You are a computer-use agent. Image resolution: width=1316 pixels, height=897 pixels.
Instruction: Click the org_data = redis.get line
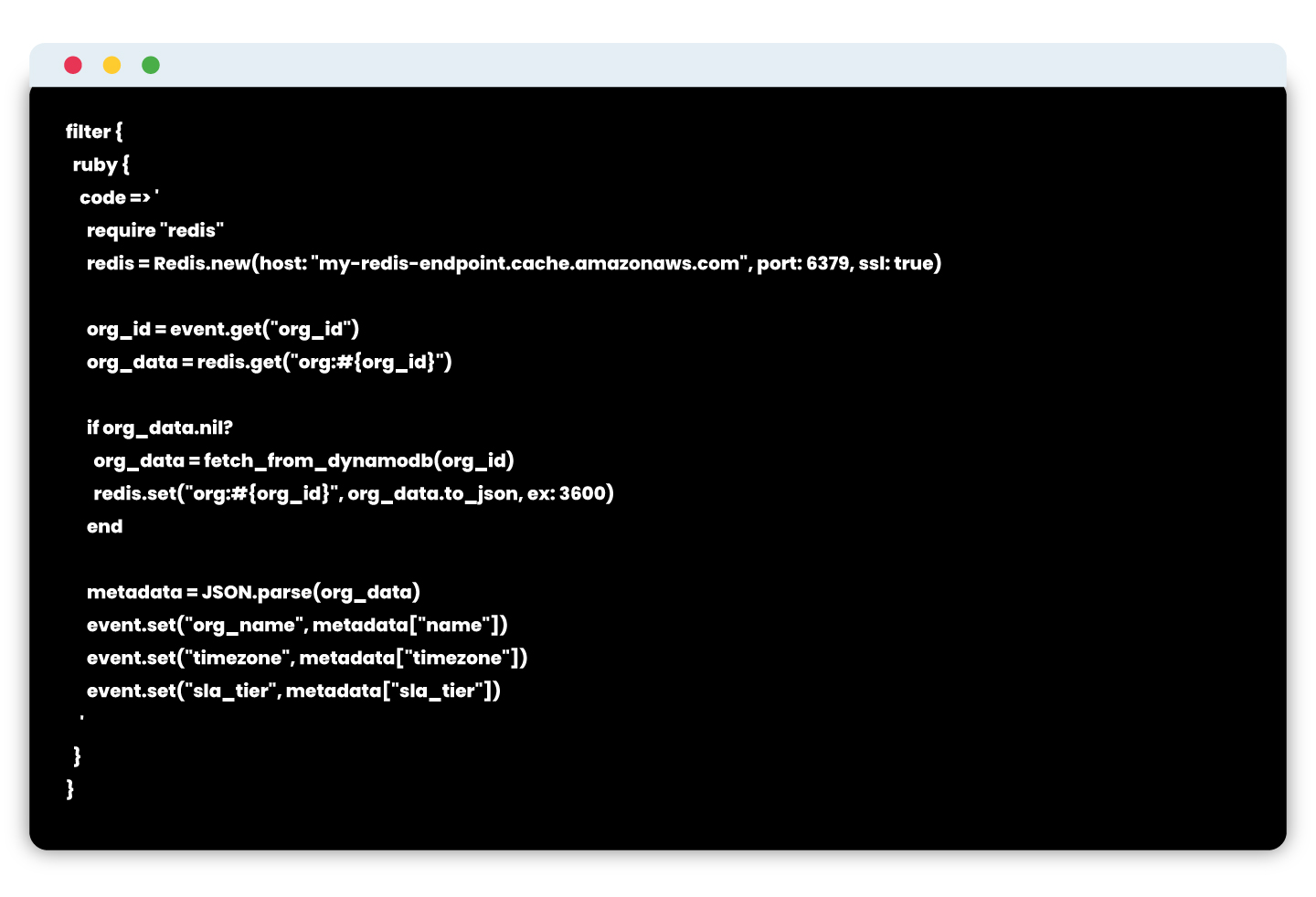coord(270,362)
